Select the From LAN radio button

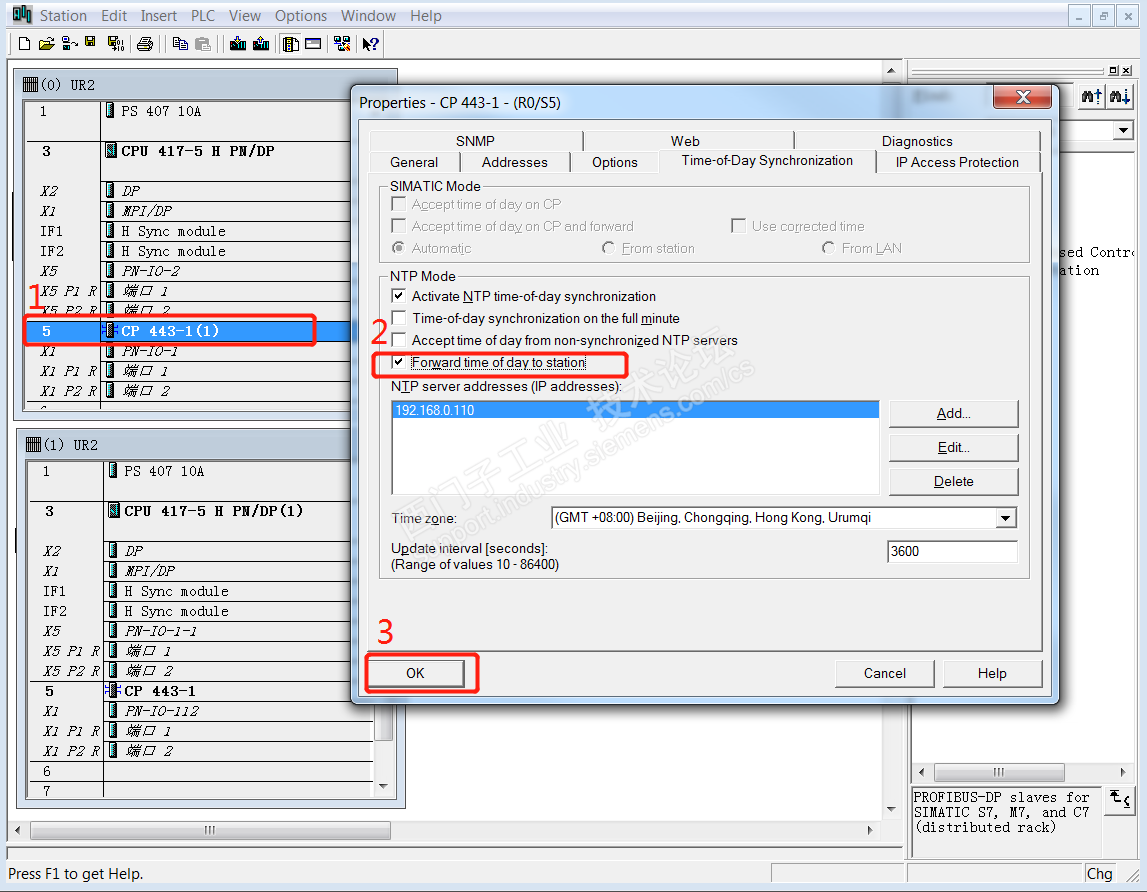click(x=828, y=248)
